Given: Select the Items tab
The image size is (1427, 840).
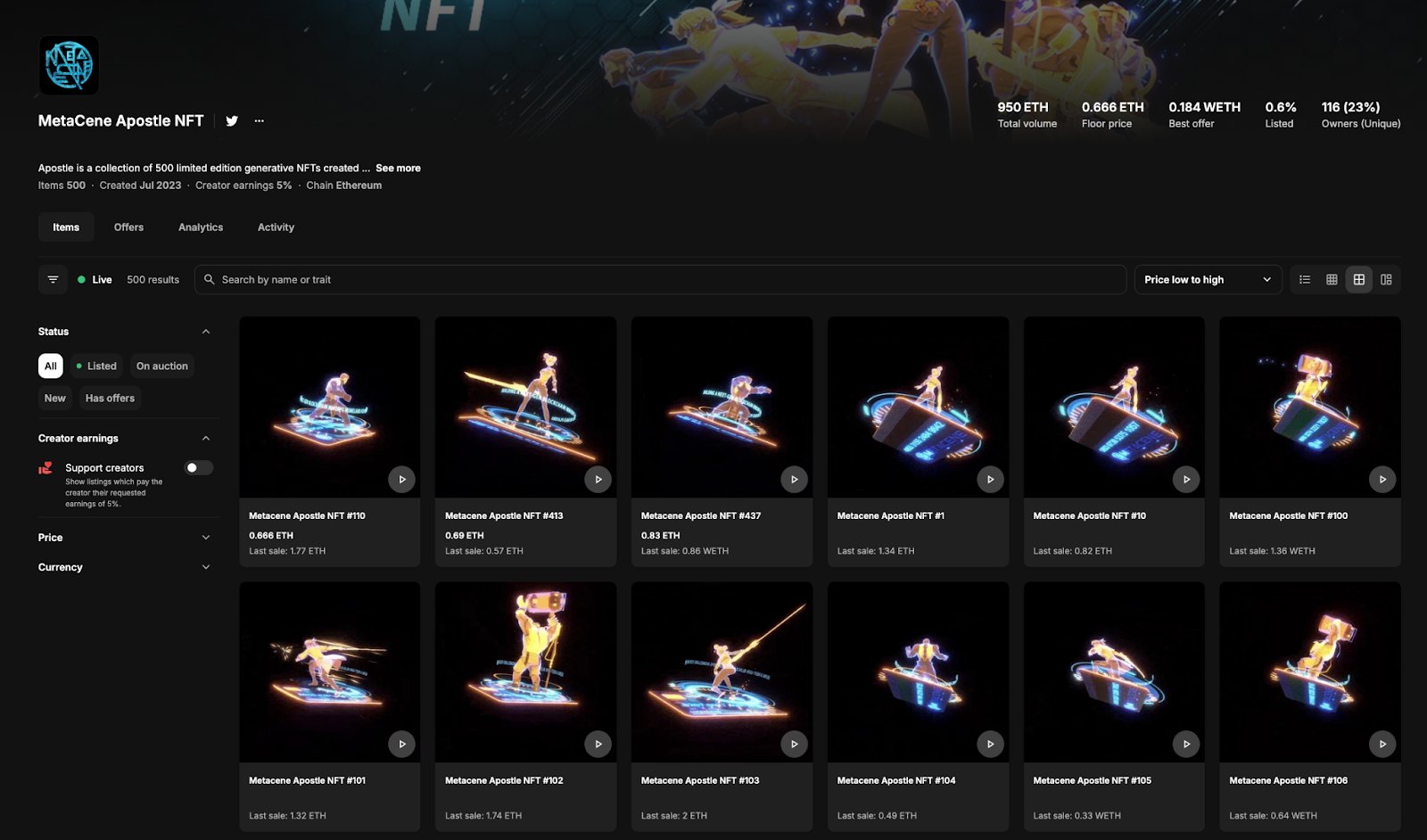Looking at the screenshot, I should point(66,227).
